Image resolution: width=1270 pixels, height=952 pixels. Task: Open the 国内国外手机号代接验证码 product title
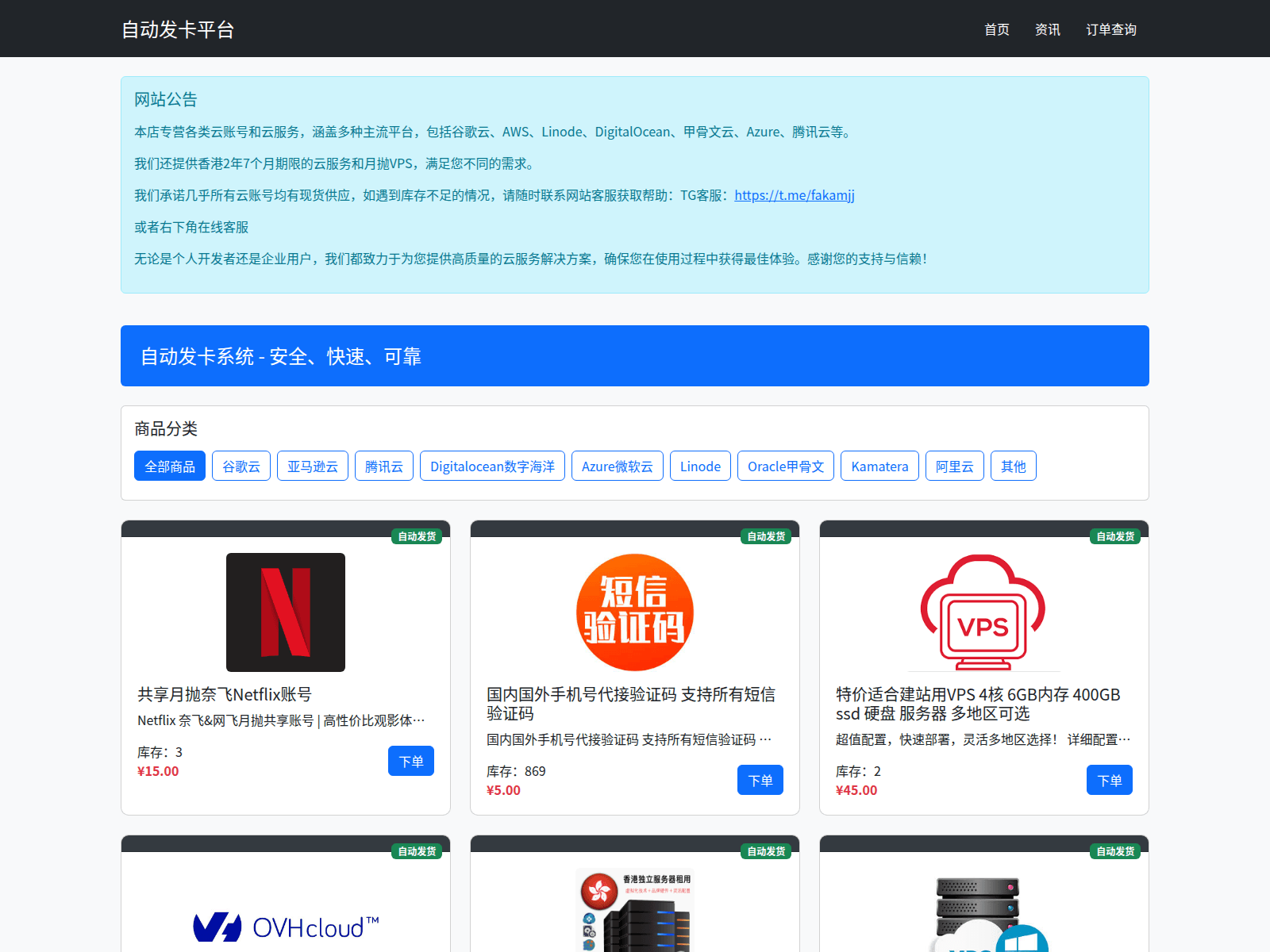point(631,704)
